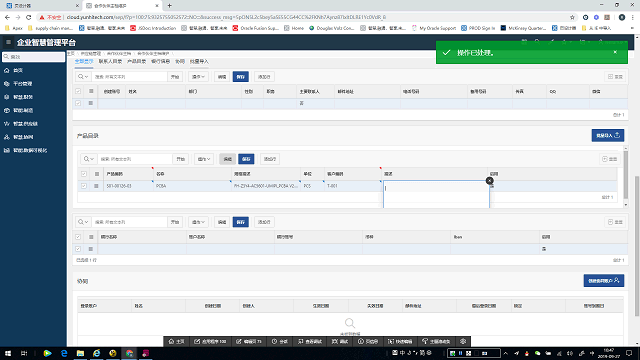The width and height of the screenshot is (640, 360).
Task: Click 重置 reset button in contacts grid
Action: click(616, 77)
